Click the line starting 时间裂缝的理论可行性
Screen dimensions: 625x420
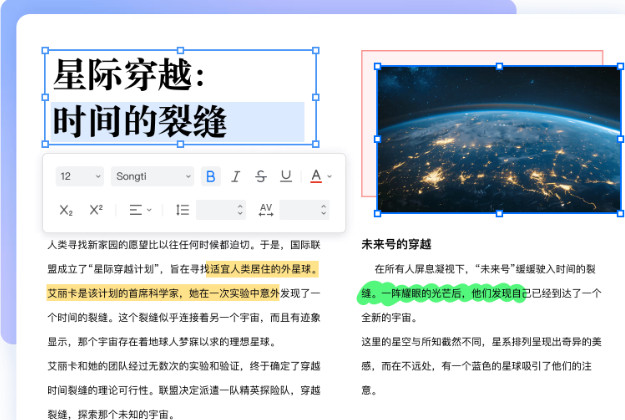[x=184, y=391]
